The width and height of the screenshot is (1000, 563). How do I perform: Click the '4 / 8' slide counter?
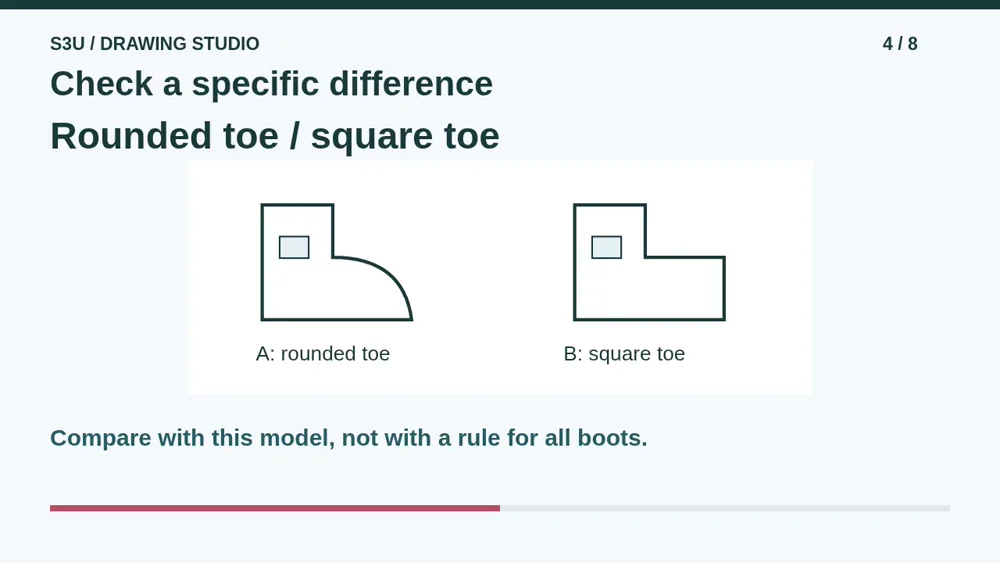900,44
